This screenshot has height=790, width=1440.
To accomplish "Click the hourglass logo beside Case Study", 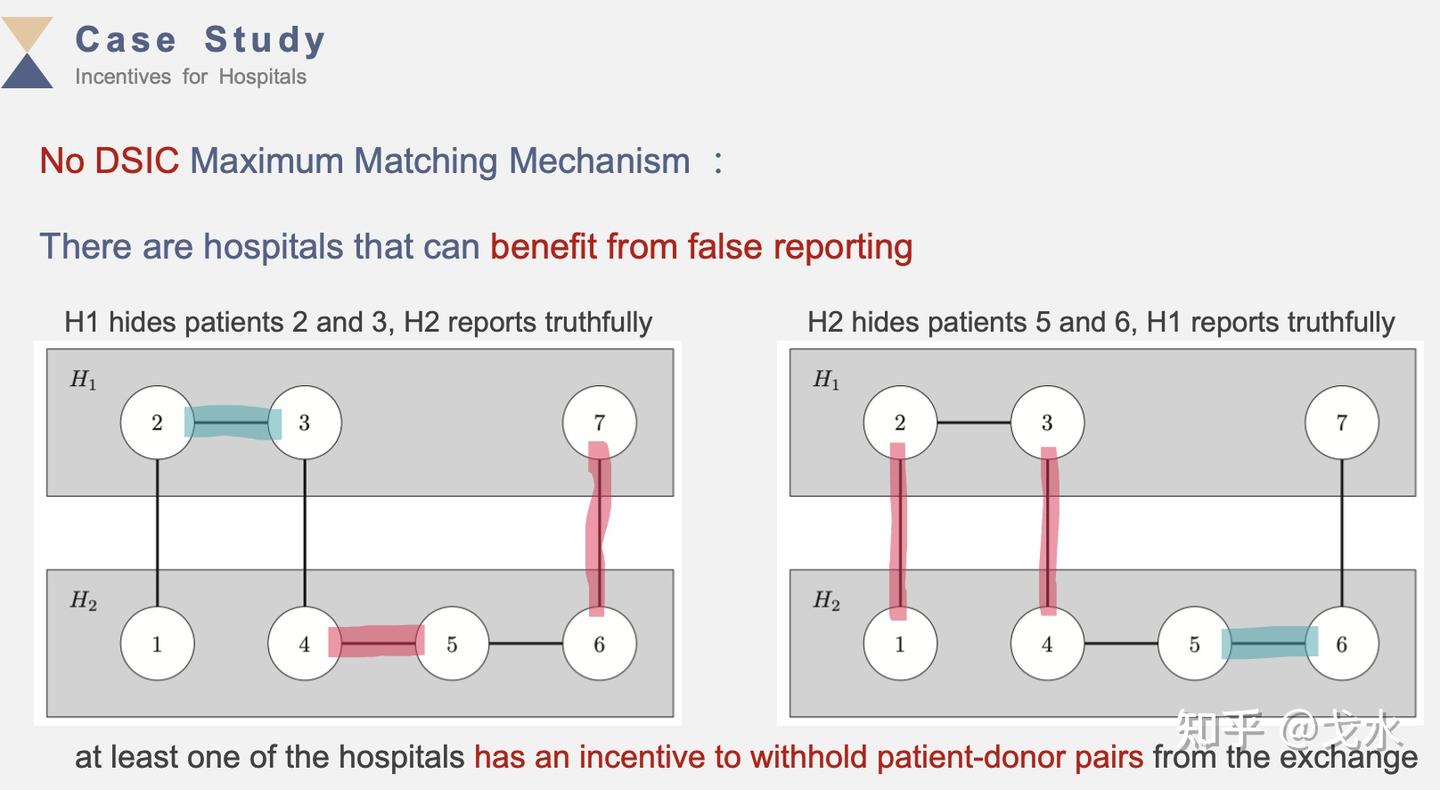I will tap(27, 52).
